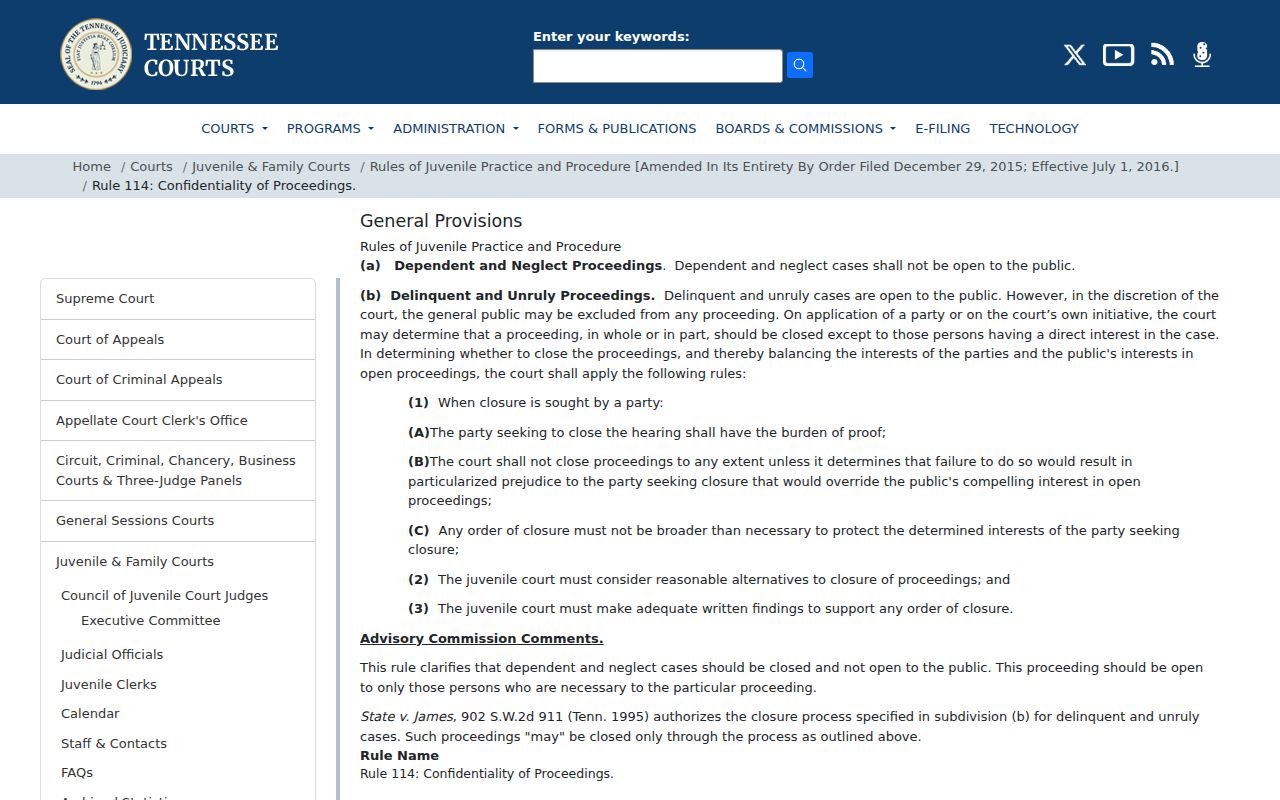The width and height of the screenshot is (1280, 800).
Task: Expand the PROGRAMS dropdown menu
Action: (330, 128)
